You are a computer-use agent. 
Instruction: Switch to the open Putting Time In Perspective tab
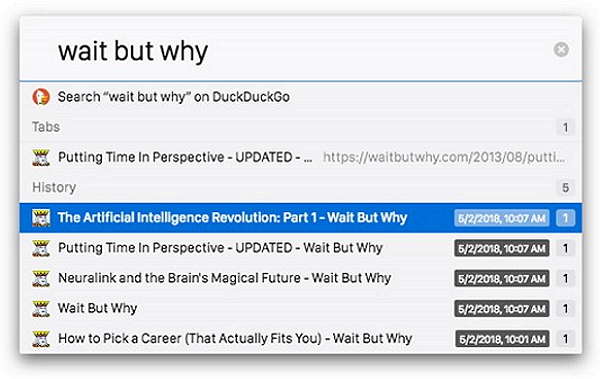[301, 157]
